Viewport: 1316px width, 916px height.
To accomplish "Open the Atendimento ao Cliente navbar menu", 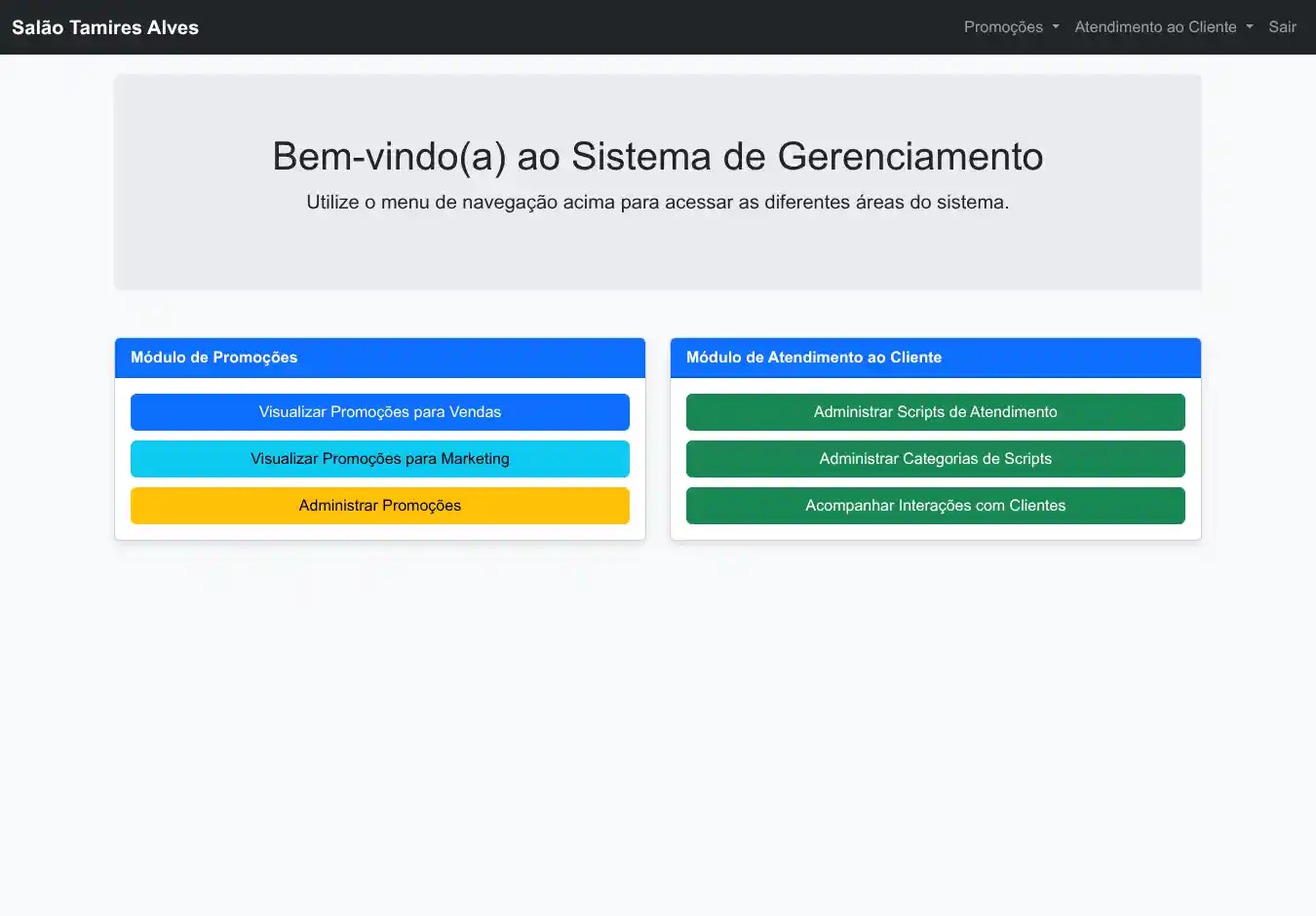I will (1155, 27).
